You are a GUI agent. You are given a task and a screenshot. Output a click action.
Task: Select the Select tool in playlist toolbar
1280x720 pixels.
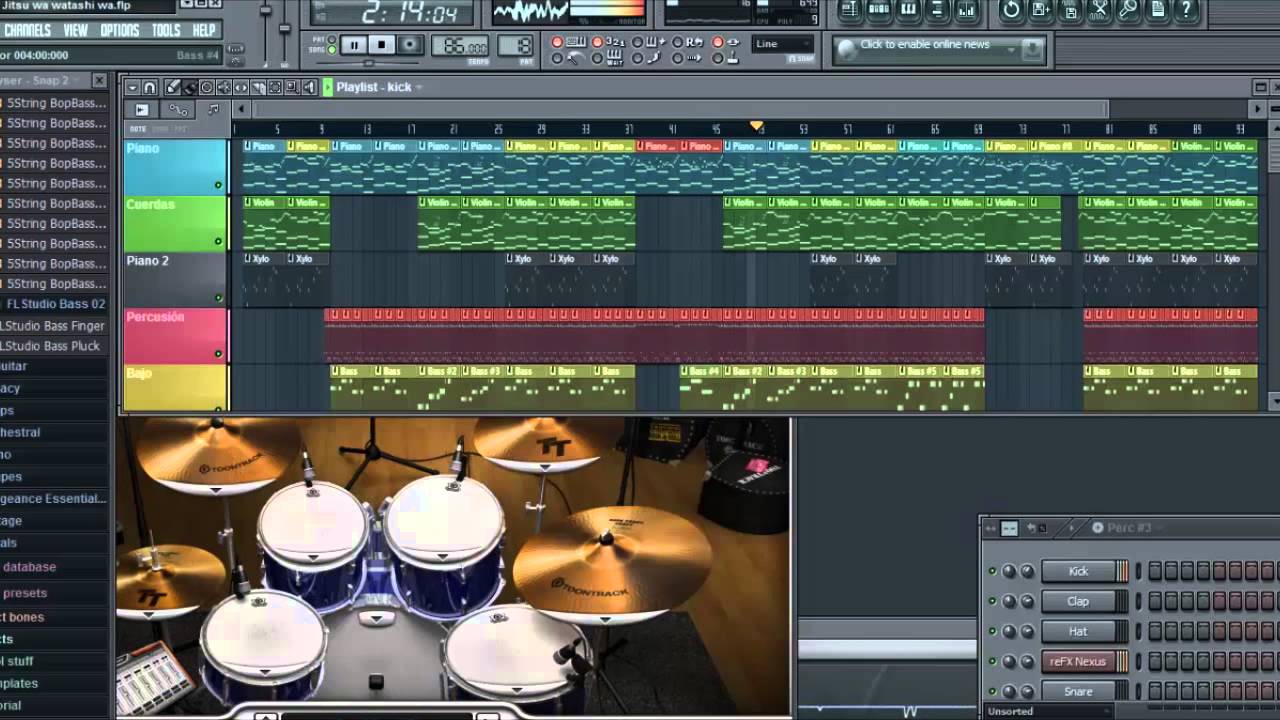[x=275, y=87]
